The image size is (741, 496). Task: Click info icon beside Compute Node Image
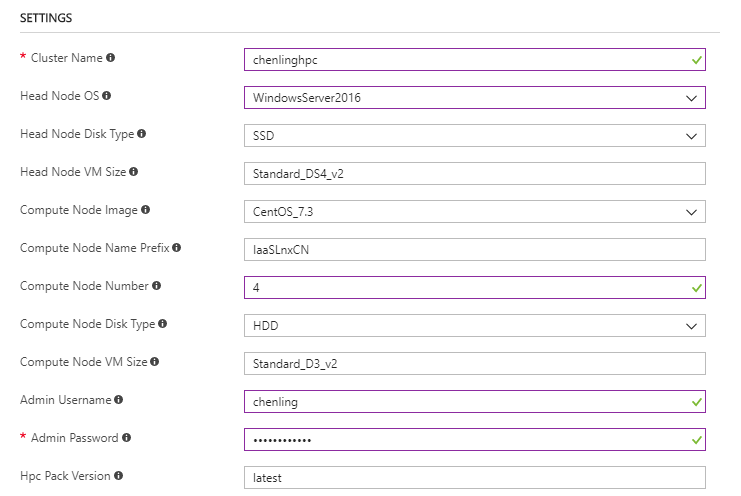click(x=146, y=210)
